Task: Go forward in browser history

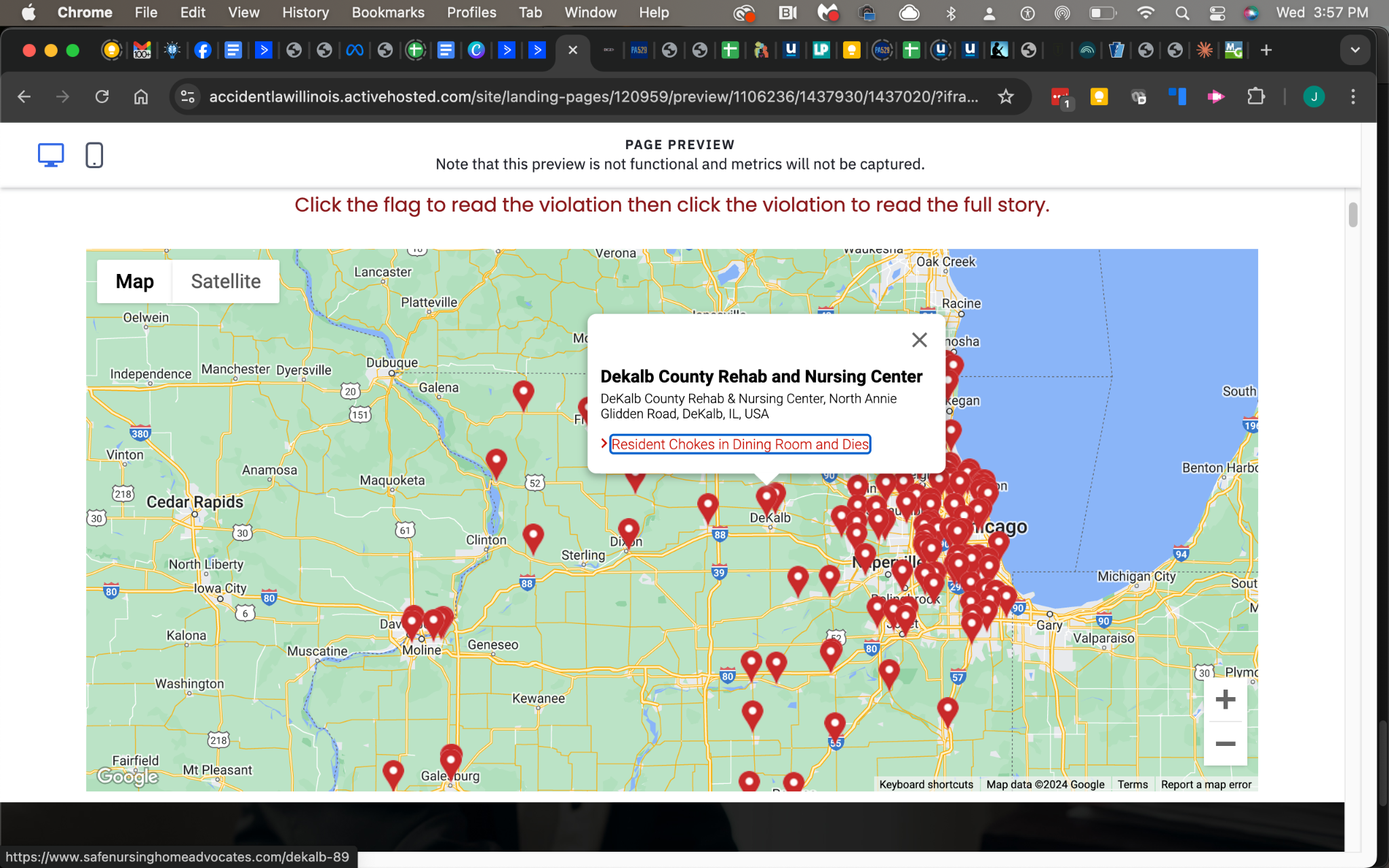Action: tap(62, 97)
